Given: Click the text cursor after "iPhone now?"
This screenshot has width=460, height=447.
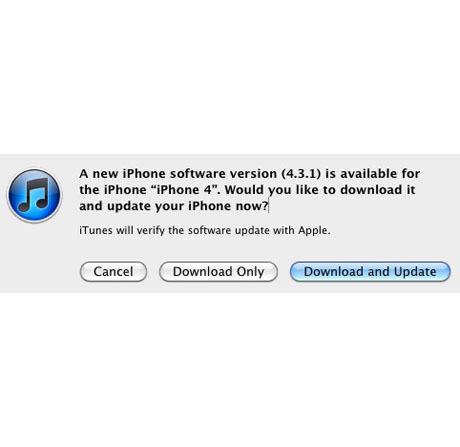Looking at the screenshot, I should [x=269, y=206].
